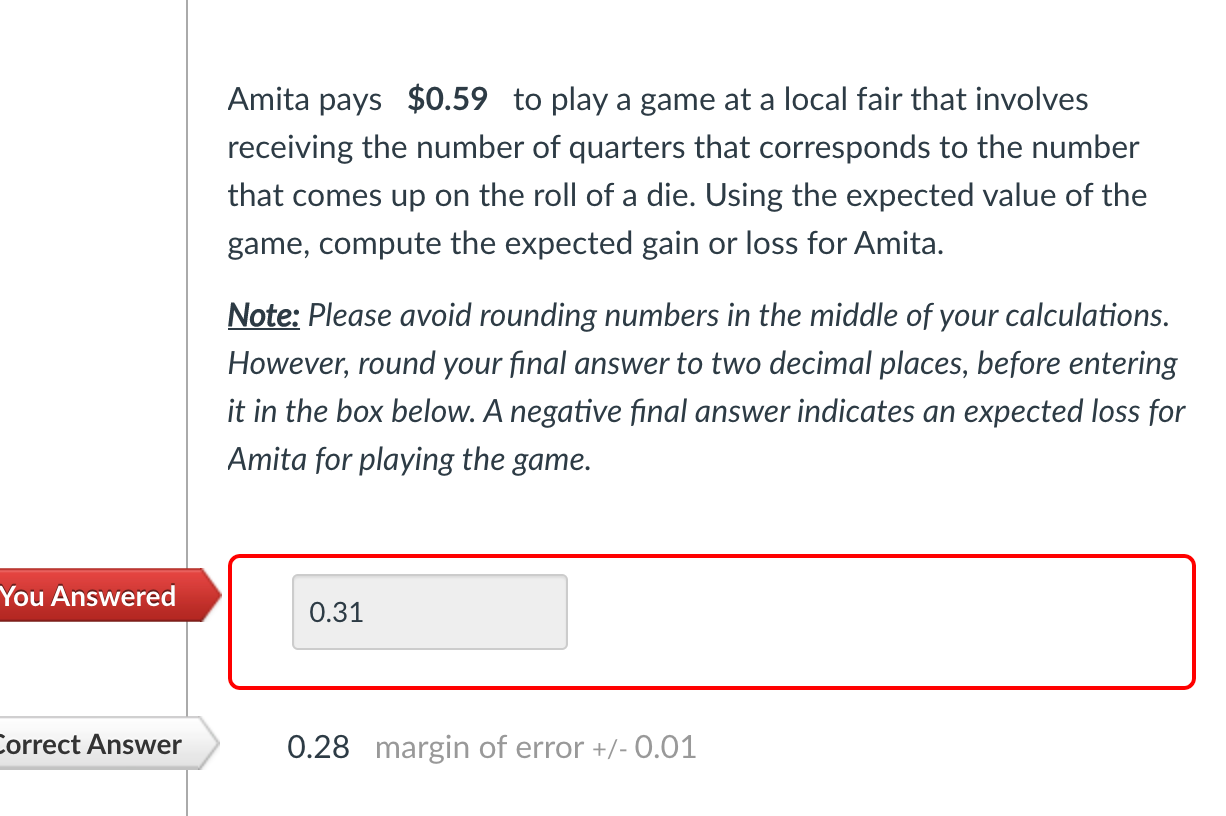Image resolution: width=1226 pixels, height=816 pixels.
Task: Click the white area below the correct answer
Action: pyautogui.click(x=700, y=800)
